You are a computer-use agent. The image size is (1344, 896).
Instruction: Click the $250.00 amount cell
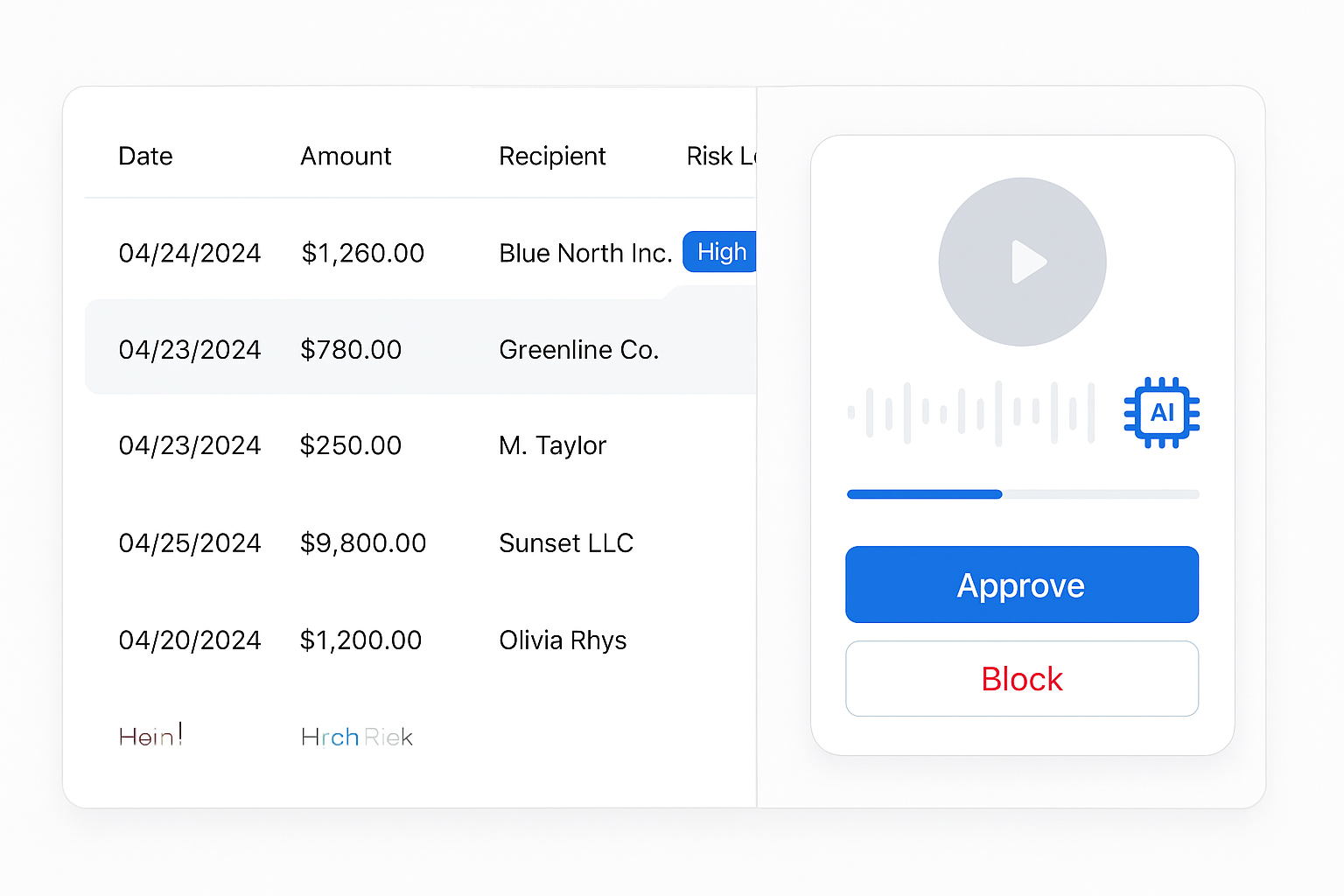coord(351,445)
